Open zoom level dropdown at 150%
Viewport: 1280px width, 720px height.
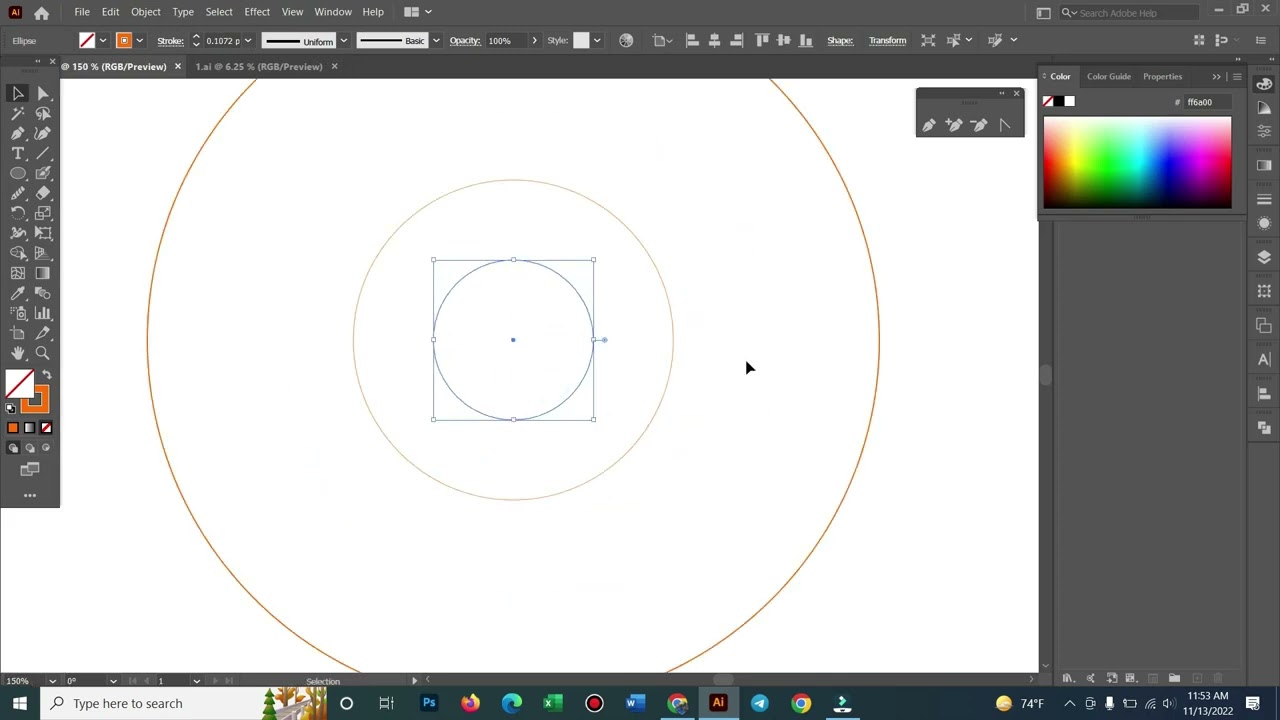pos(52,681)
